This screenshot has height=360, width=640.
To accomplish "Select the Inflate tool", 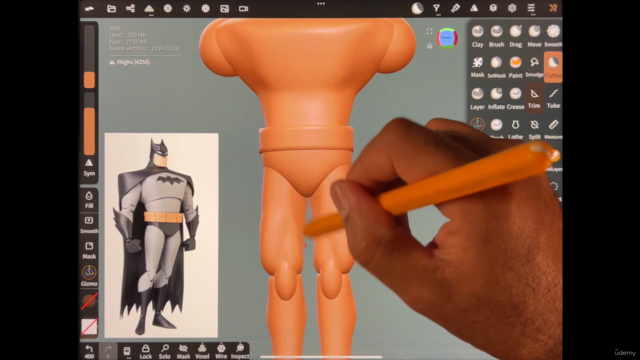I will click(x=496, y=98).
